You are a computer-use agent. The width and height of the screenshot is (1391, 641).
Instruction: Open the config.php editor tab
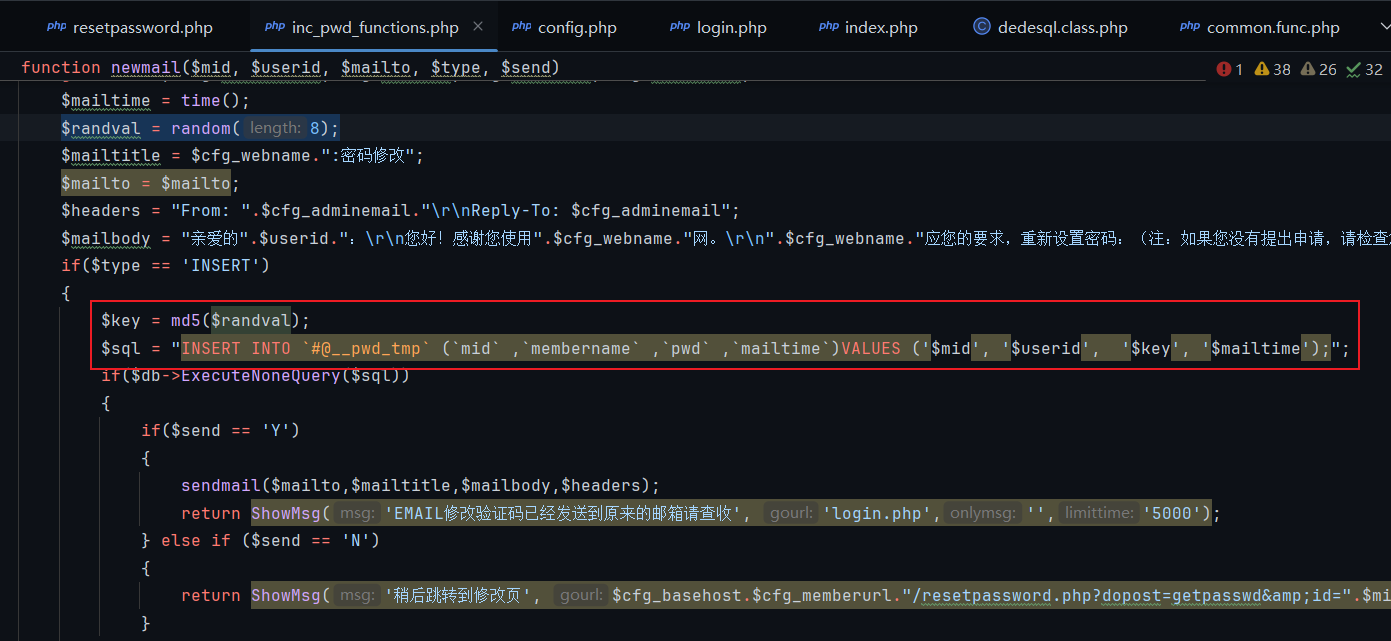pyautogui.click(x=577, y=27)
